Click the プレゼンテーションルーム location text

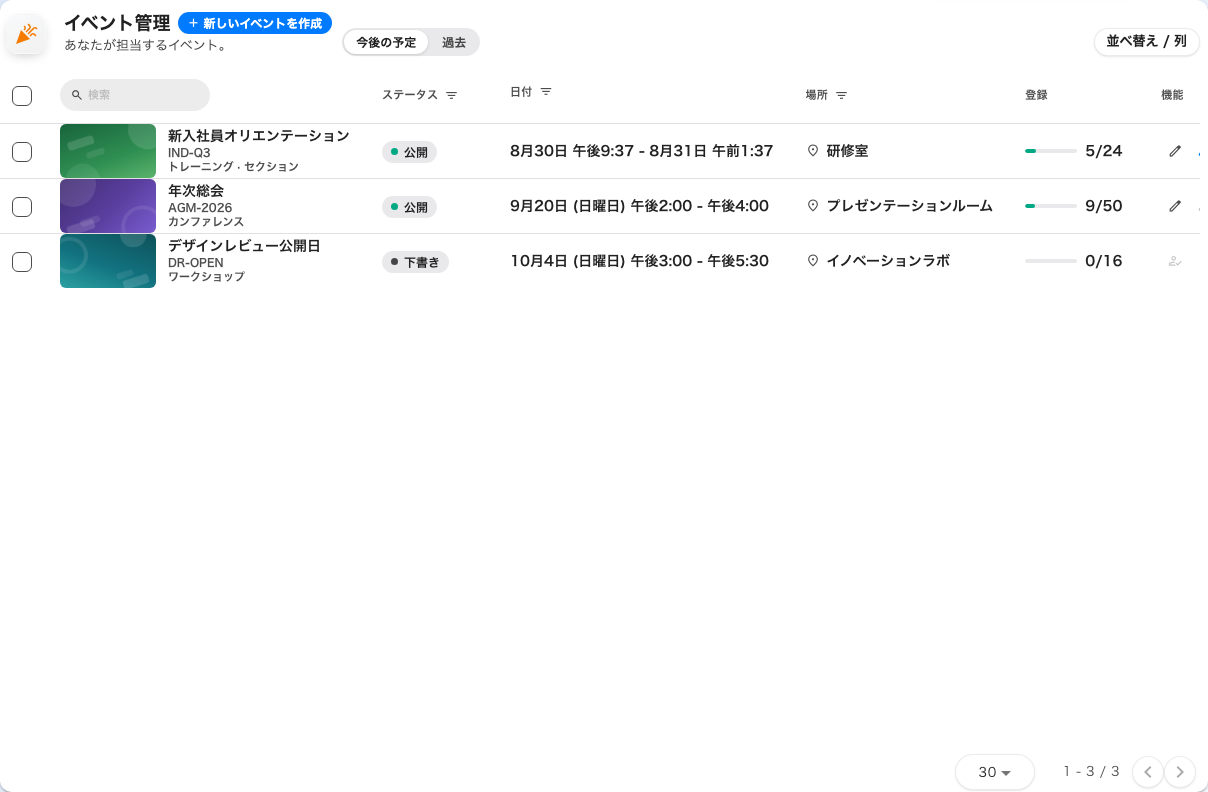[909, 206]
